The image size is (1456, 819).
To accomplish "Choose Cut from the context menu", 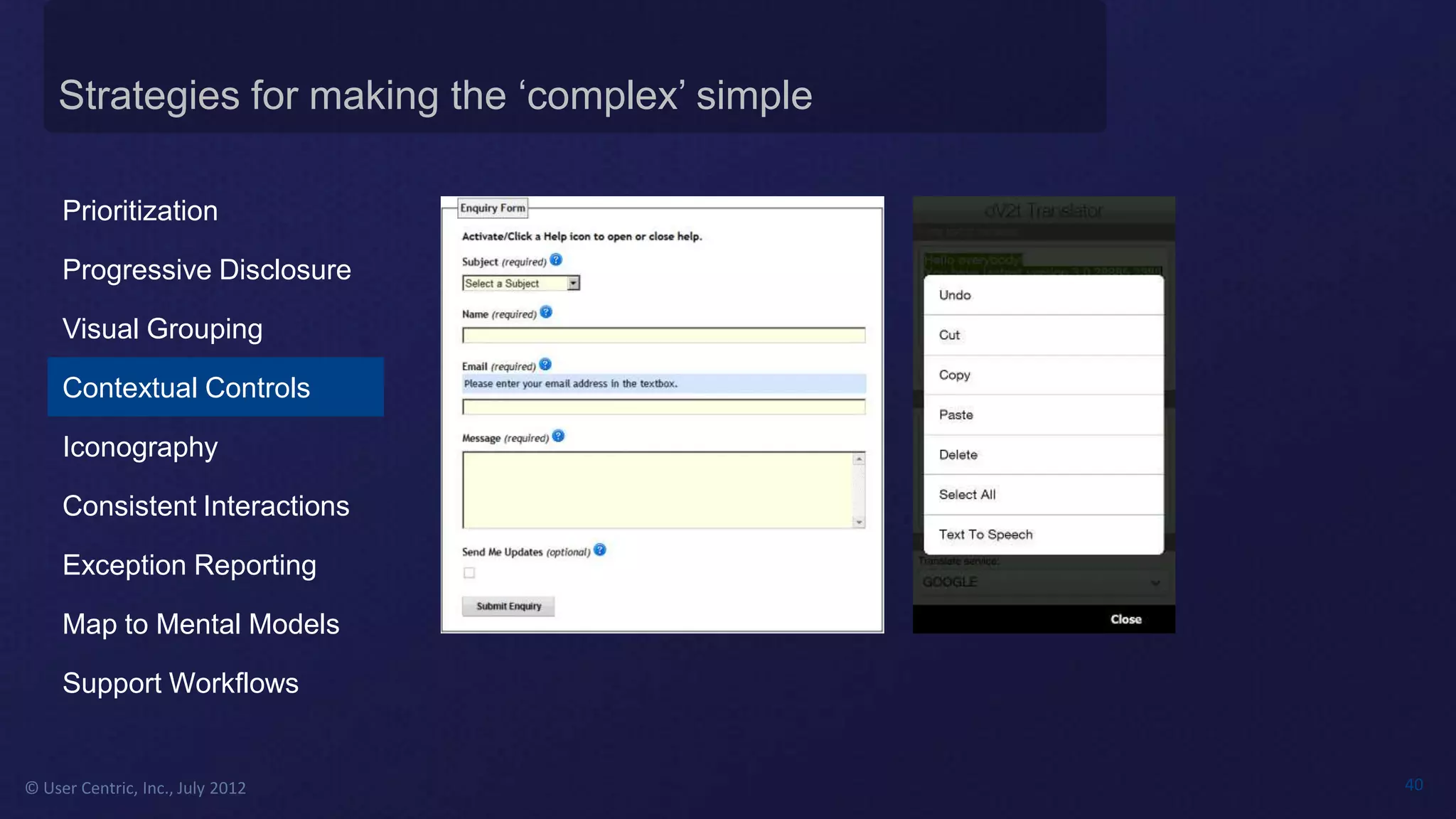I will 1043,335.
